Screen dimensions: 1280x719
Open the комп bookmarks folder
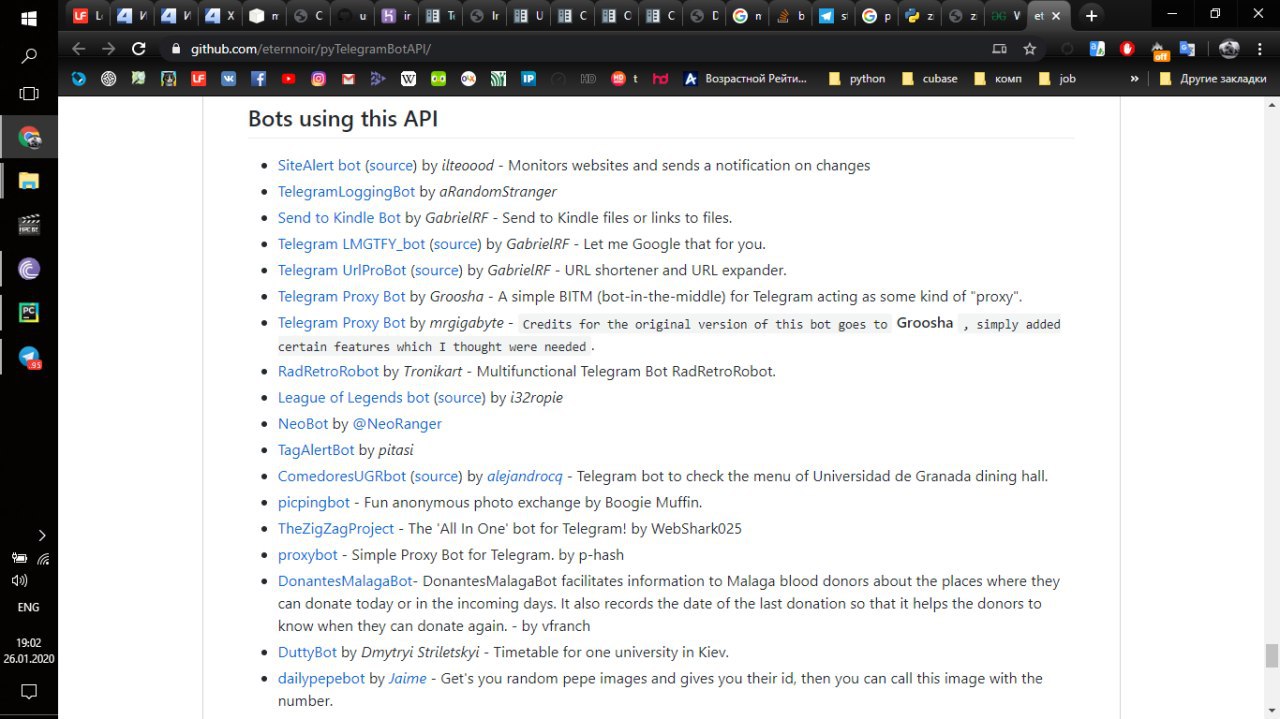(x=998, y=78)
